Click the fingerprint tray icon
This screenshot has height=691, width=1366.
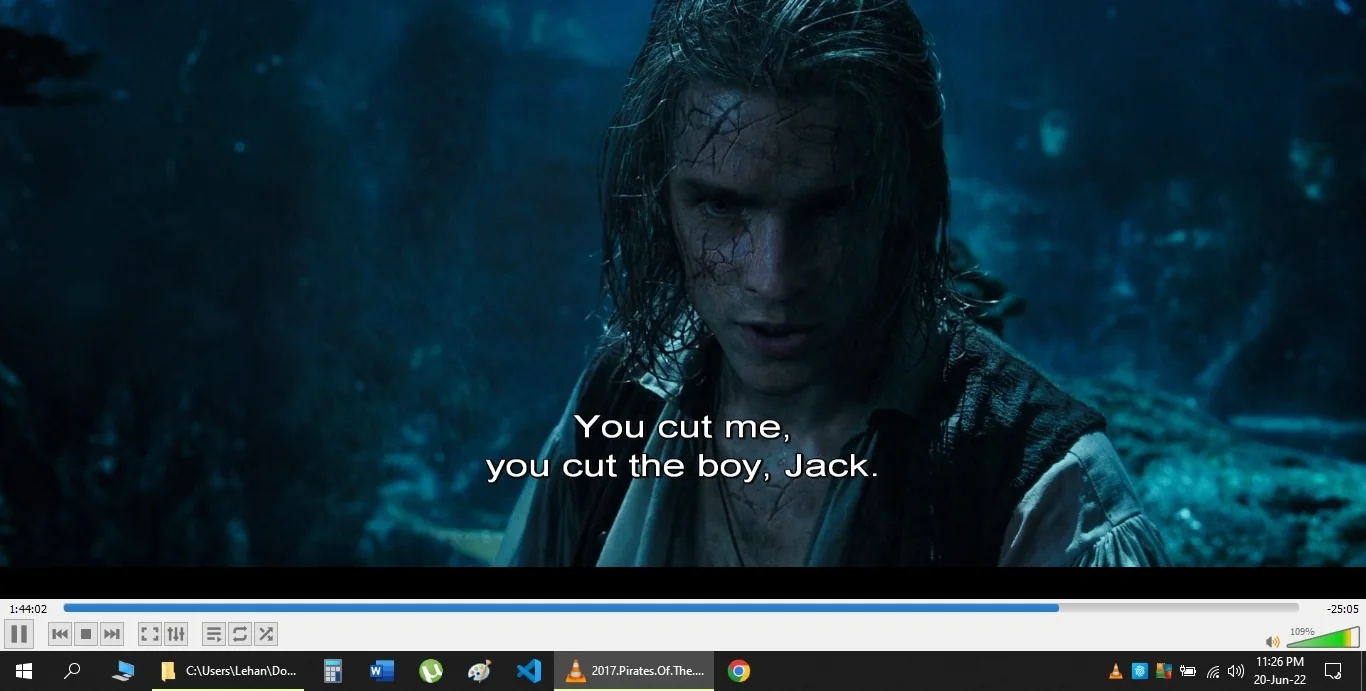coord(1139,671)
